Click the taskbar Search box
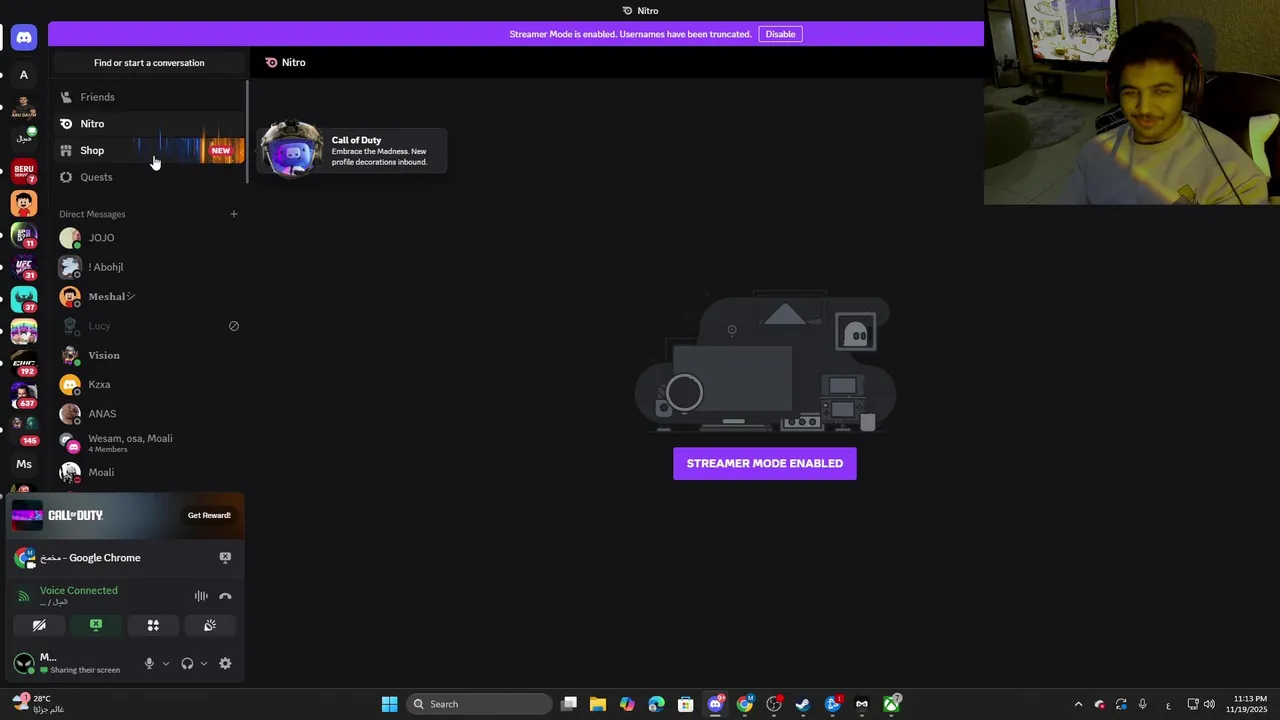This screenshot has height=720, width=1280. 481,704
